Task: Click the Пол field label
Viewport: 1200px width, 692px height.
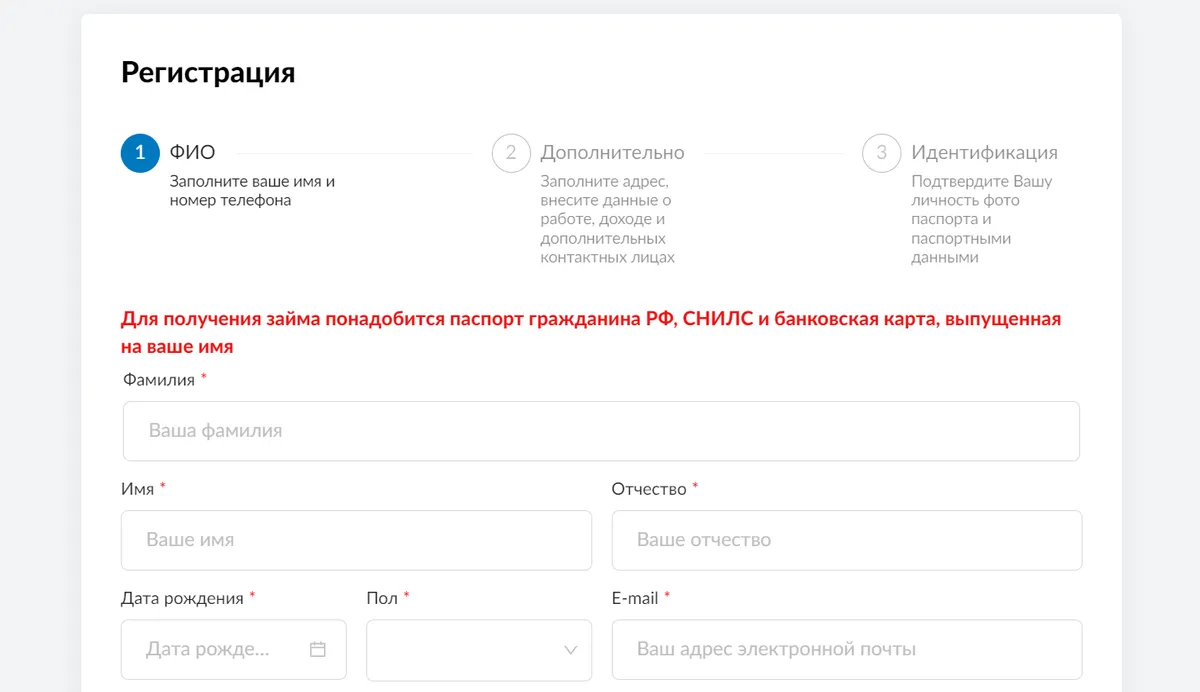Action: 382,598
